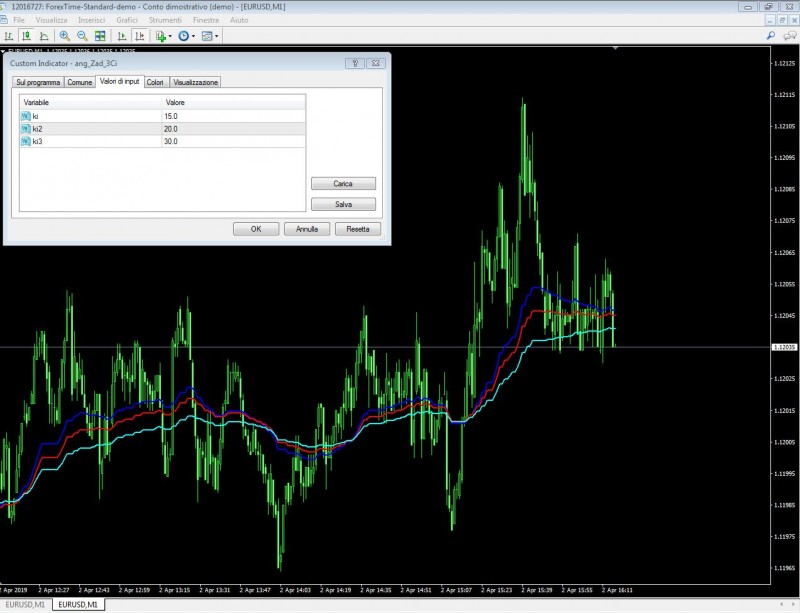Switch to the Visualizzazione tab
The image size is (800, 613).
pyautogui.click(x=195, y=82)
